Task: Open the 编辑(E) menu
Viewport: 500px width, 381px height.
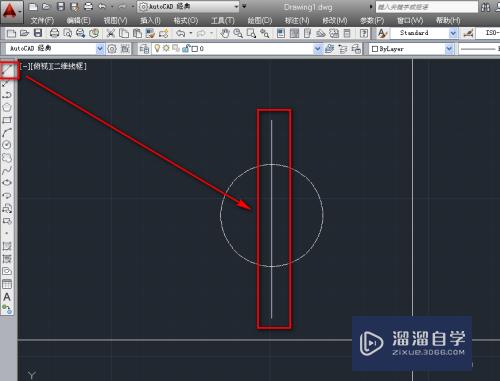Action: (x=78, y=21)
